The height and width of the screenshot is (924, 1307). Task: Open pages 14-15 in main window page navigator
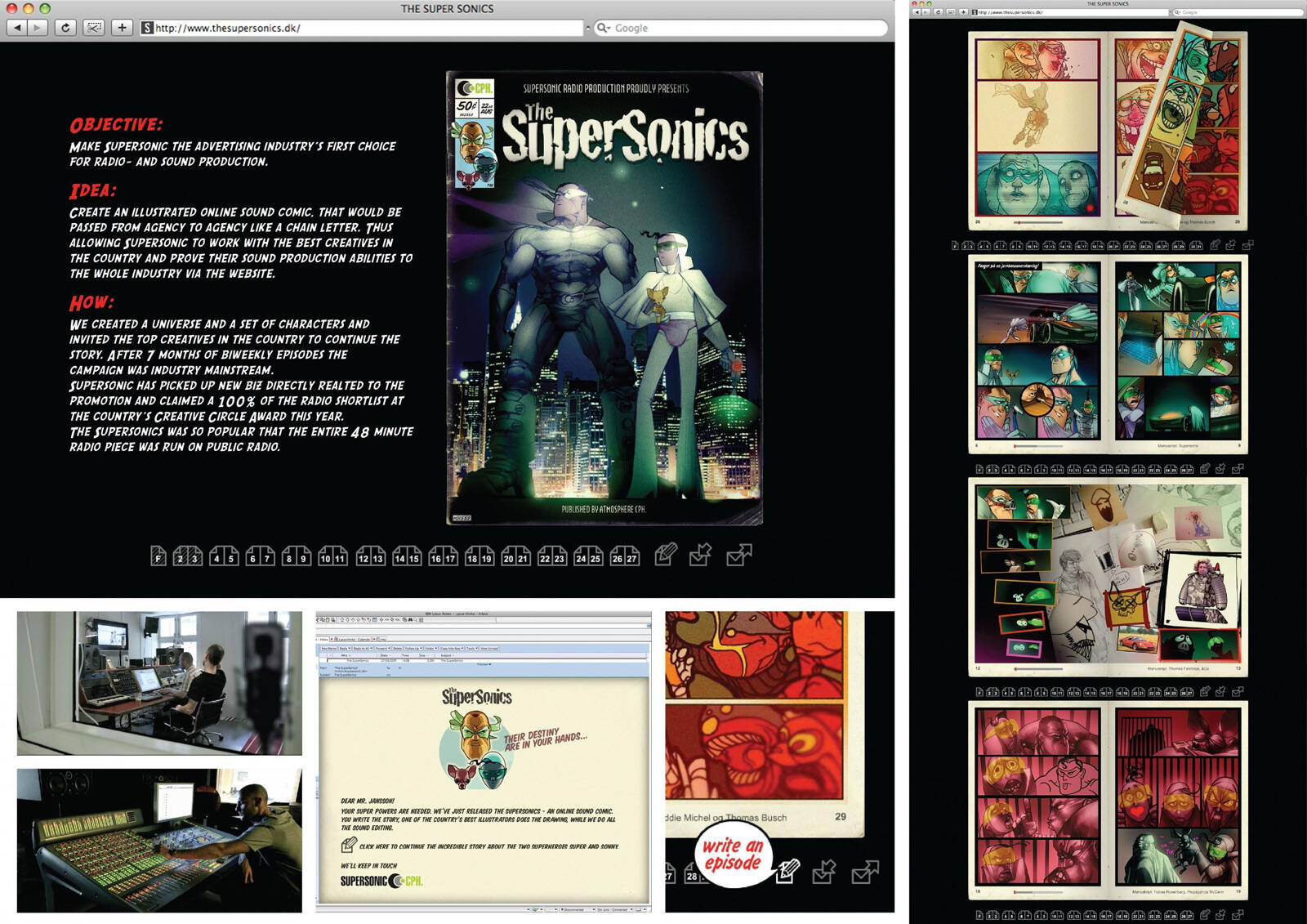407,556
